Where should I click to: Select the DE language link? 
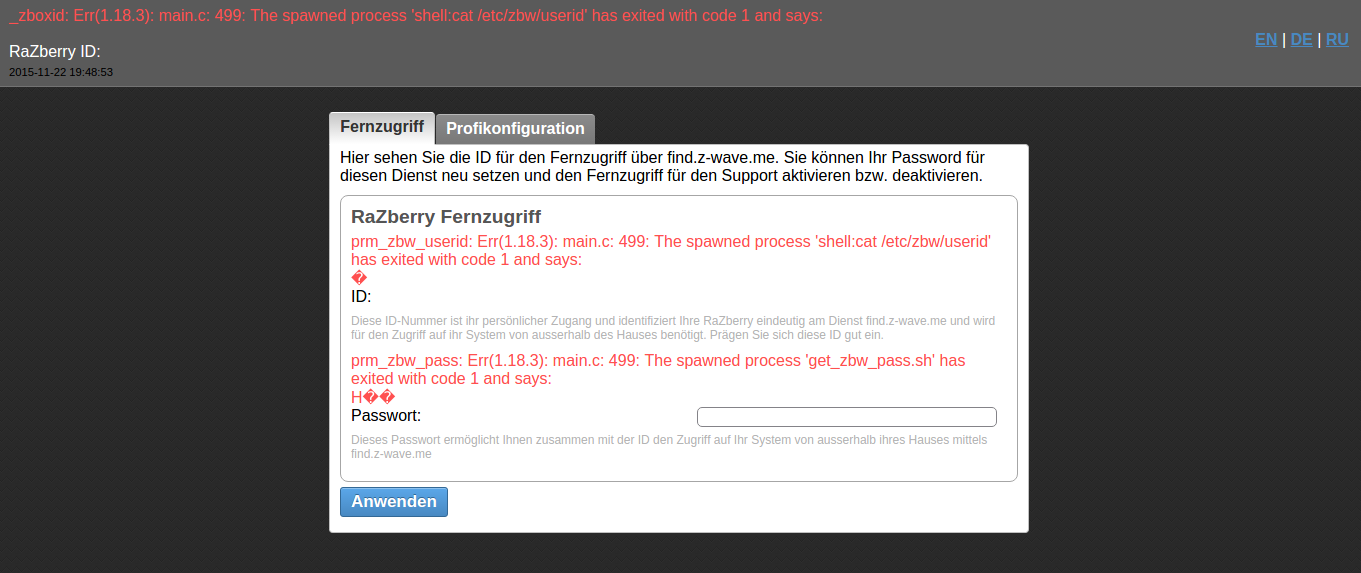tap(1301, 40)
